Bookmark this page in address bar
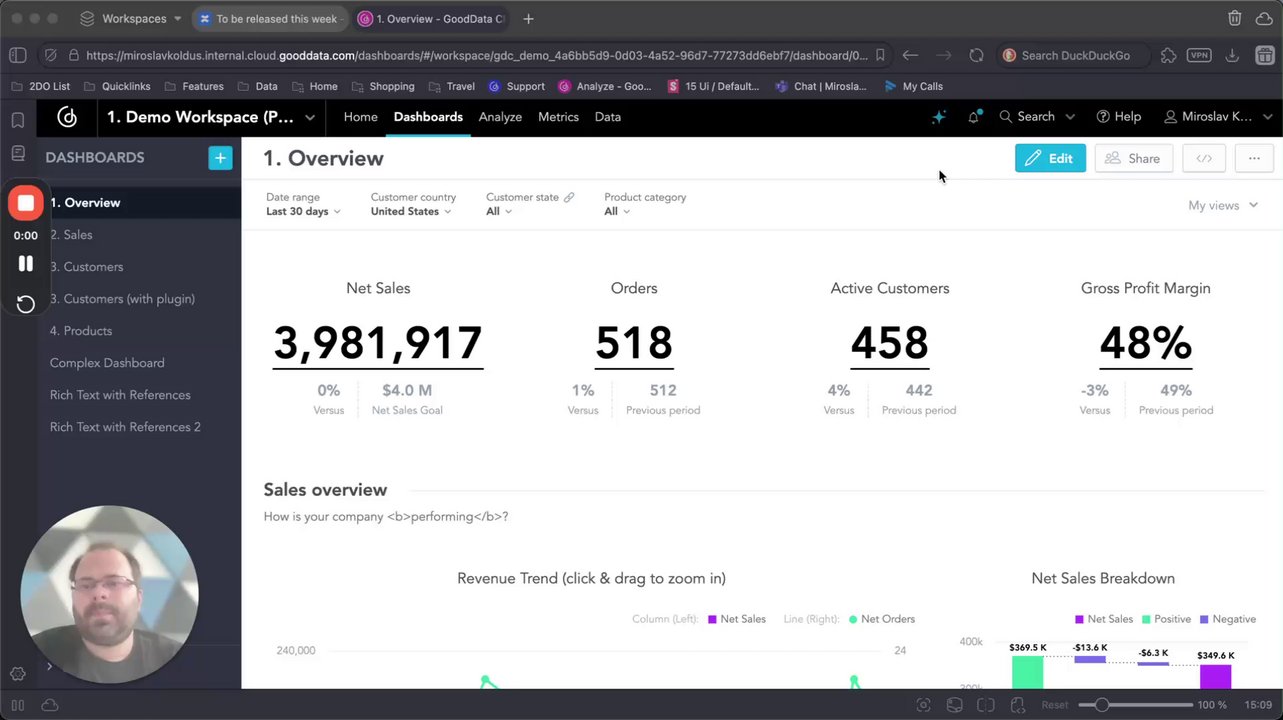This screenshot has width=1283, height=720. pyautogui.click(x=880, y=56)
